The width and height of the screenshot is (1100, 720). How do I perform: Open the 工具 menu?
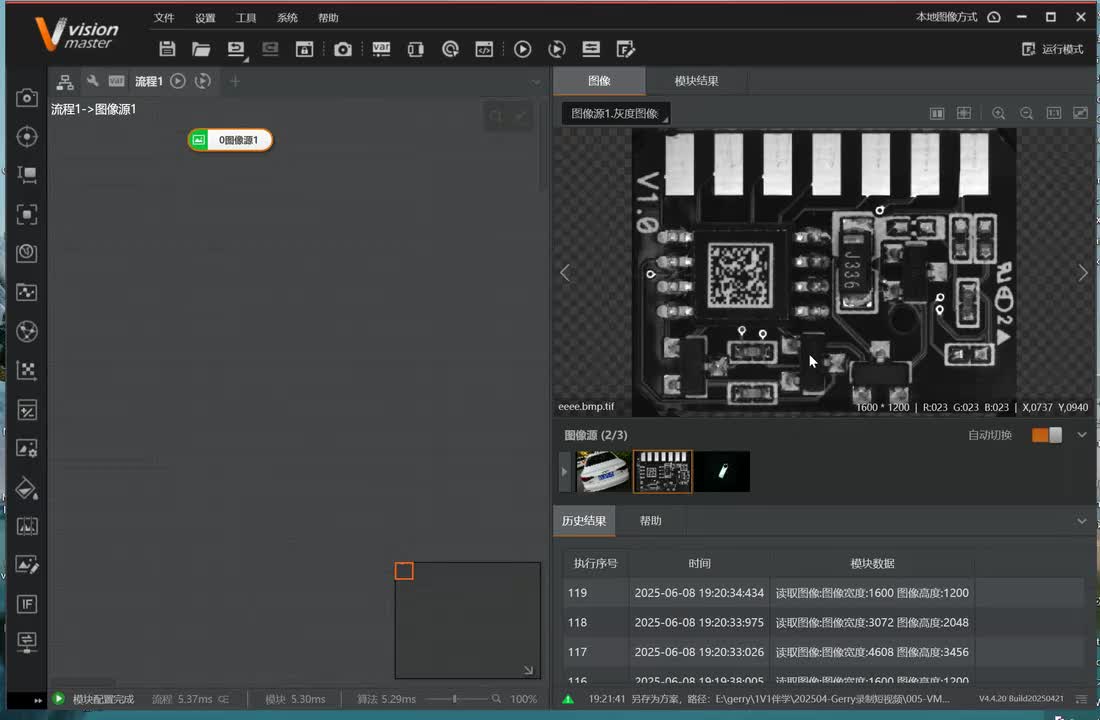pos(246,18)
